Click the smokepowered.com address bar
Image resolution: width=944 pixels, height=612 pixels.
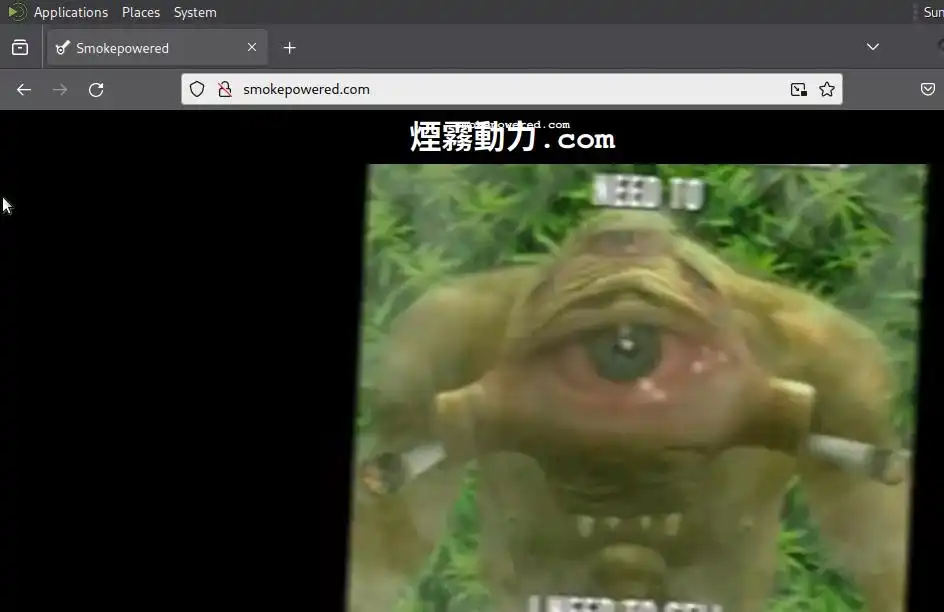512,89
